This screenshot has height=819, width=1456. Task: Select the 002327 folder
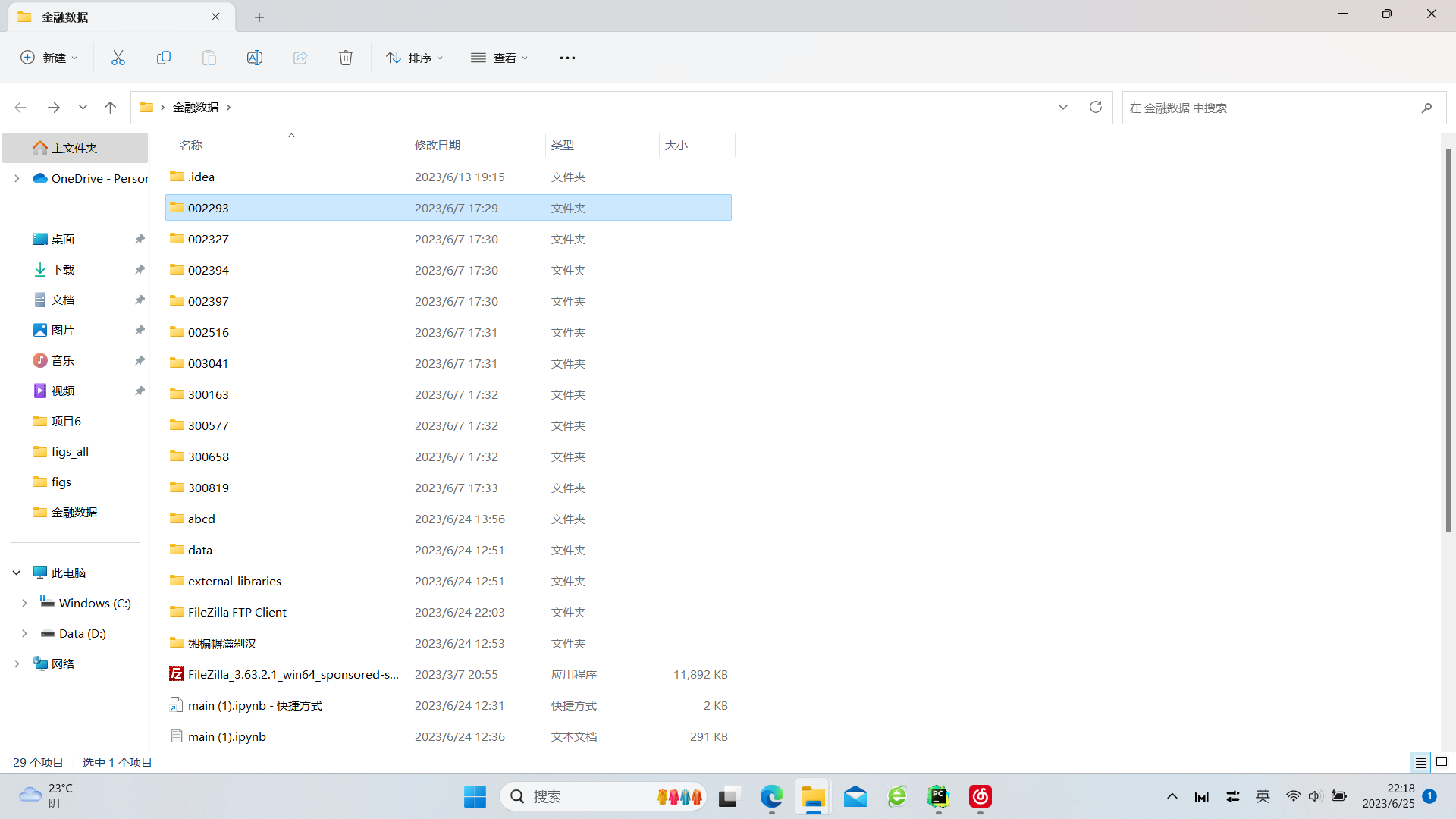tap(448, 239)
